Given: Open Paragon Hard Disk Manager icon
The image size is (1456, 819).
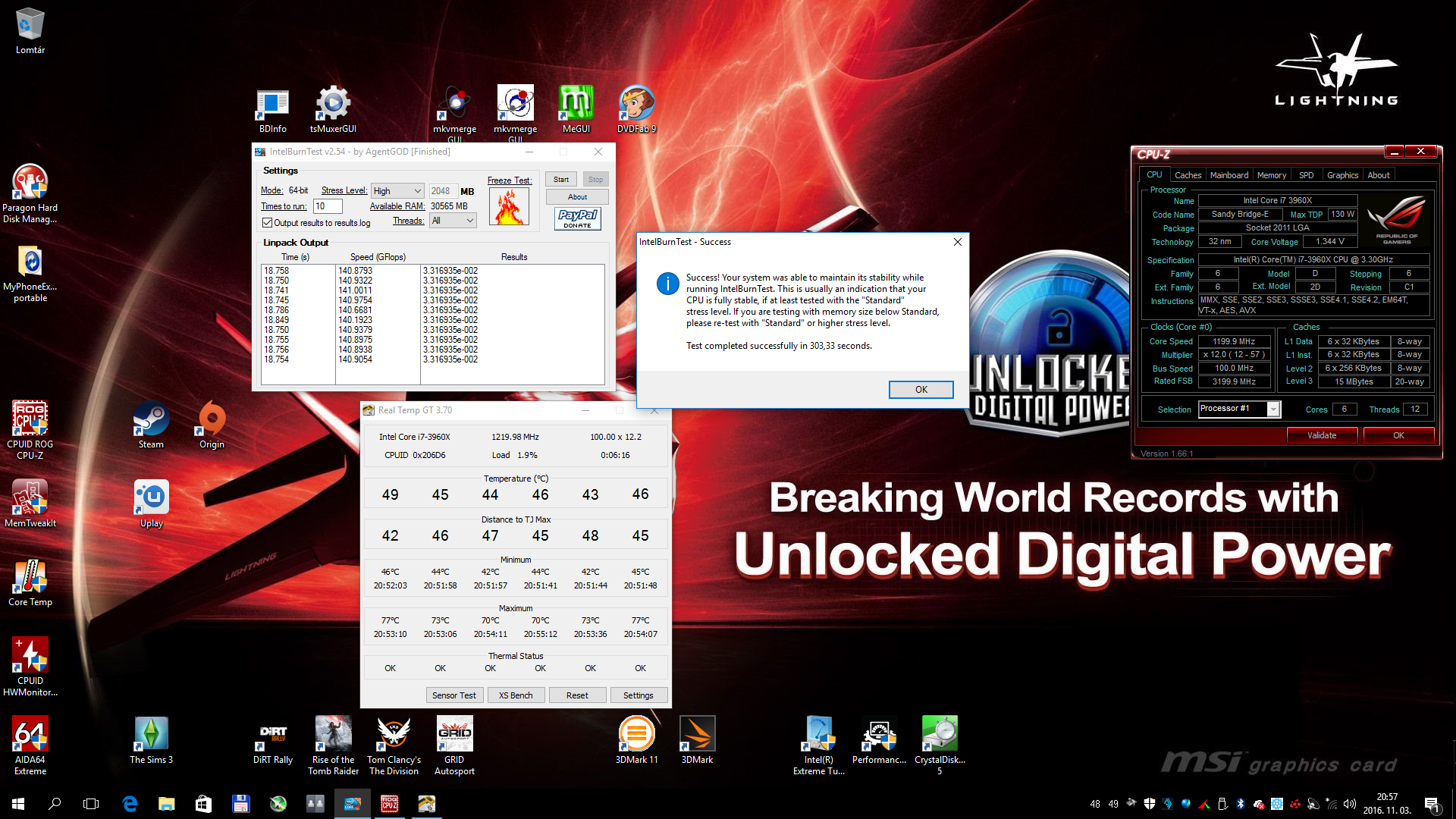Looking at the screenshot, I should [30, 194].
